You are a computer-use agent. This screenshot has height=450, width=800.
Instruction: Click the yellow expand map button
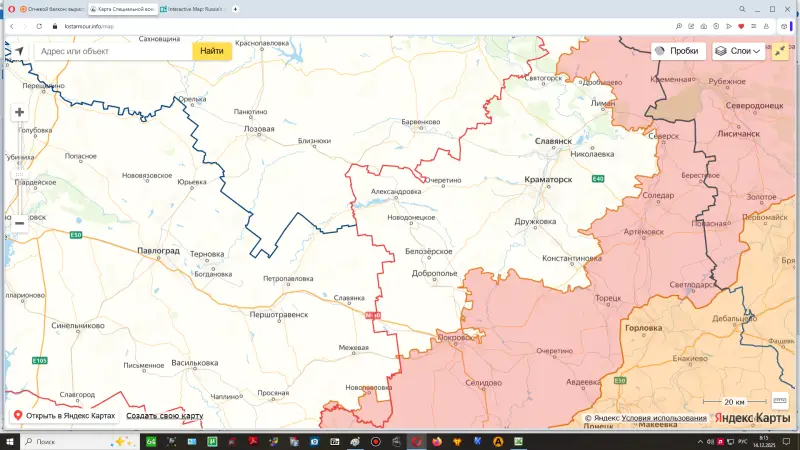(x=780, y=51)
